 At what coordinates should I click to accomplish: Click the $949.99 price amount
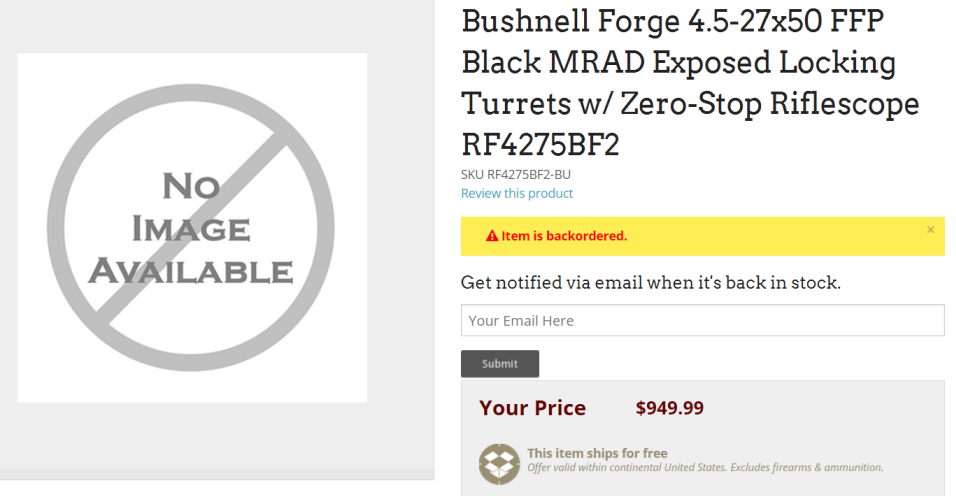(x=669, y=408)
